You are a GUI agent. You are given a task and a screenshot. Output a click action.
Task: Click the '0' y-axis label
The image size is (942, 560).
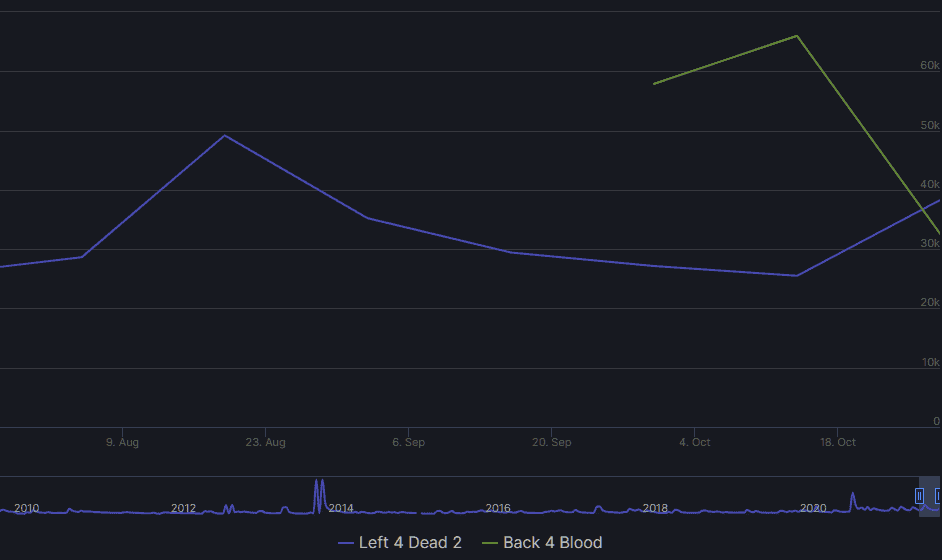point(936,421)
